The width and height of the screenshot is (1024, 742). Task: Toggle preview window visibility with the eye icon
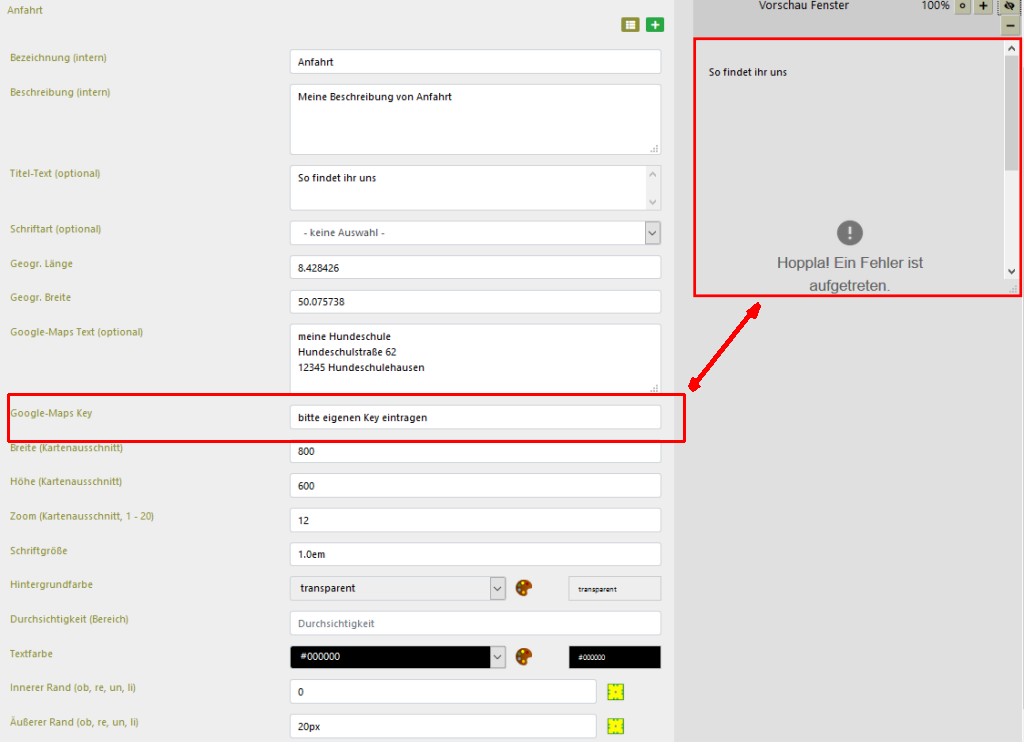1009,6
